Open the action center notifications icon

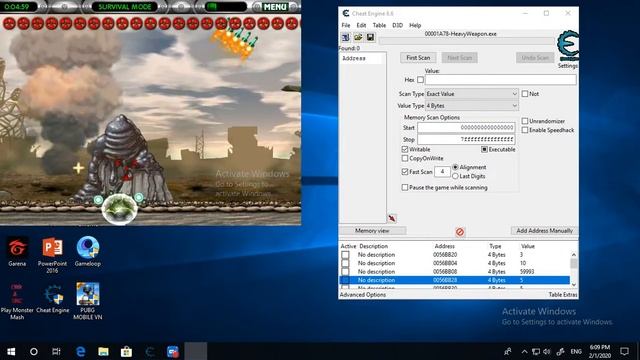pos(624,351)
